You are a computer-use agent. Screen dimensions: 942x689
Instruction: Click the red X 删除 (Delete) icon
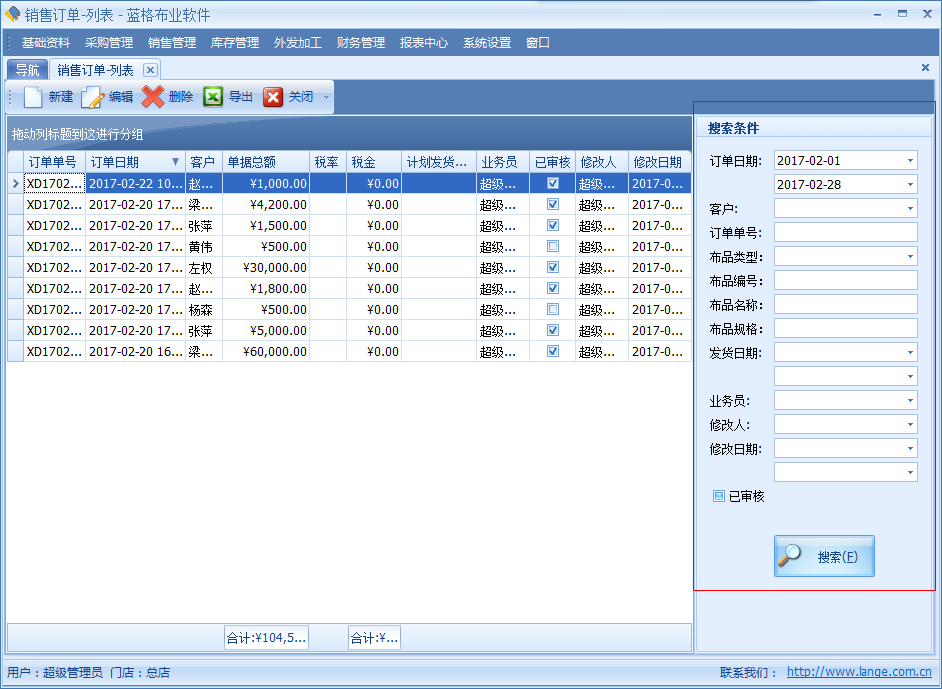[x=153, y=97]
